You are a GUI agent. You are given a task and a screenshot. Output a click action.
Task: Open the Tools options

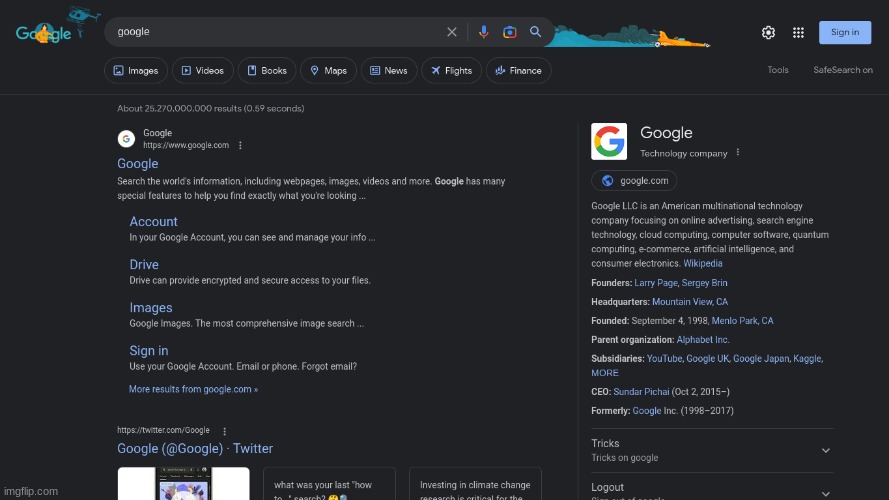[778, 70]
